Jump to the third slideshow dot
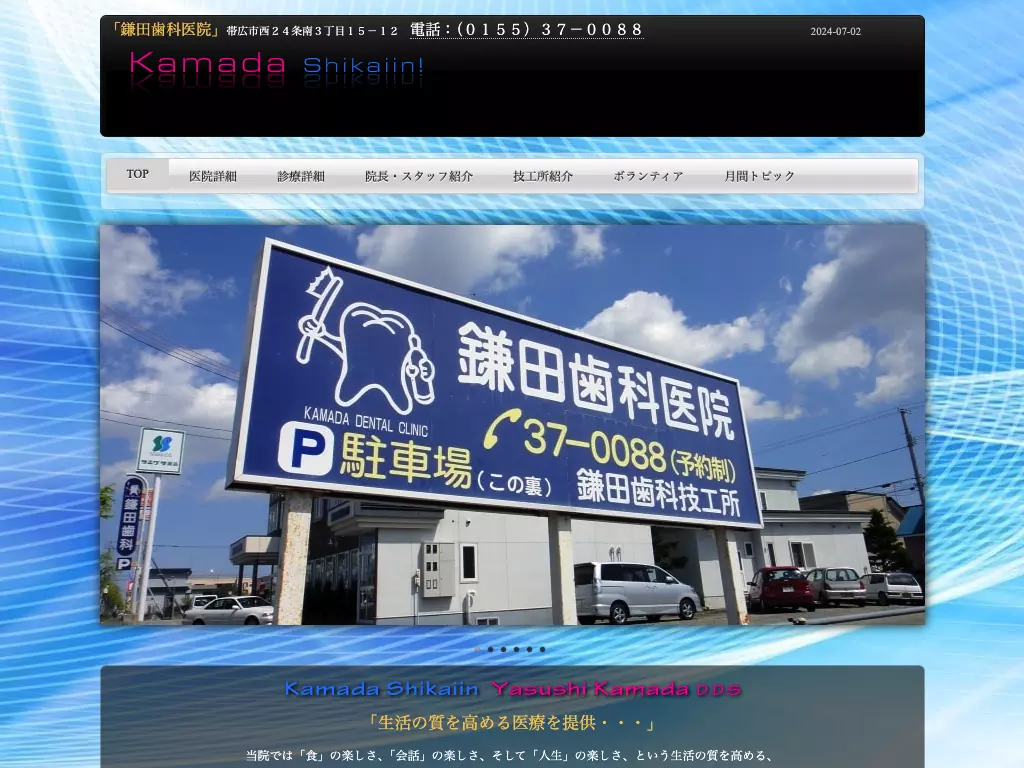 504,649
